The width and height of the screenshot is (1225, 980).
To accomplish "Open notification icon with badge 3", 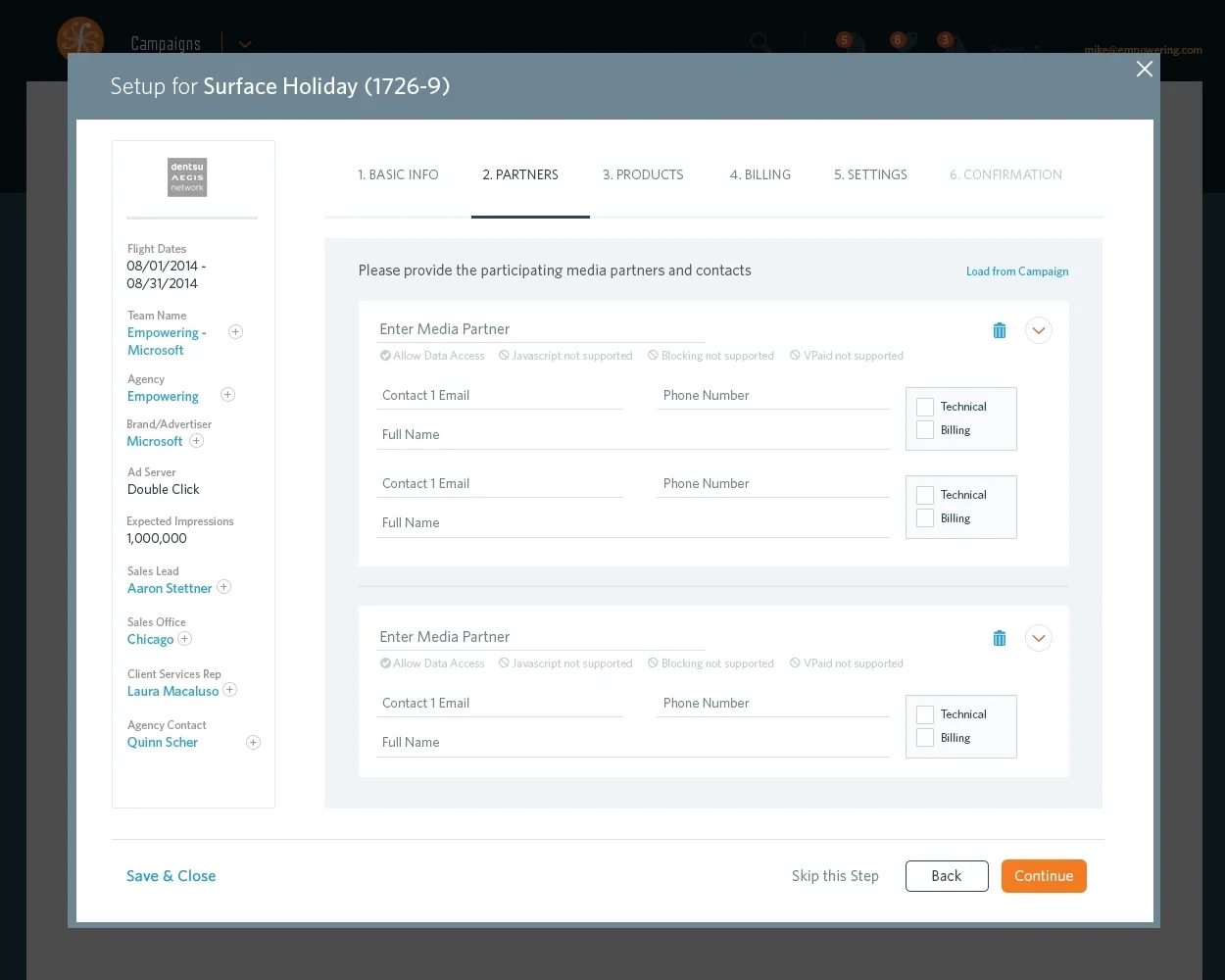I will (951, 42).
